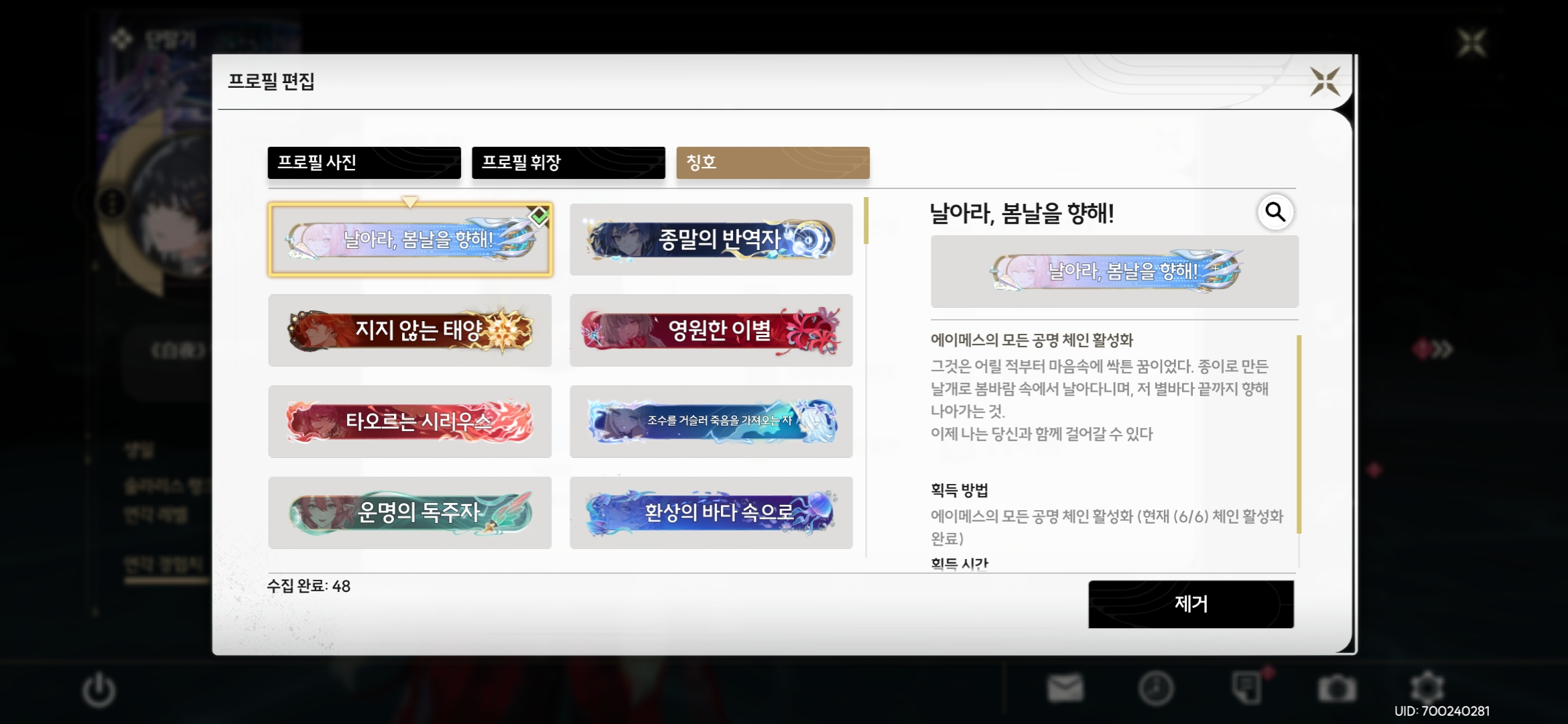This screenshot has width=1568, height=724.
Task: Close the profile edit dialog
Action: click(x=1325, y=82)
